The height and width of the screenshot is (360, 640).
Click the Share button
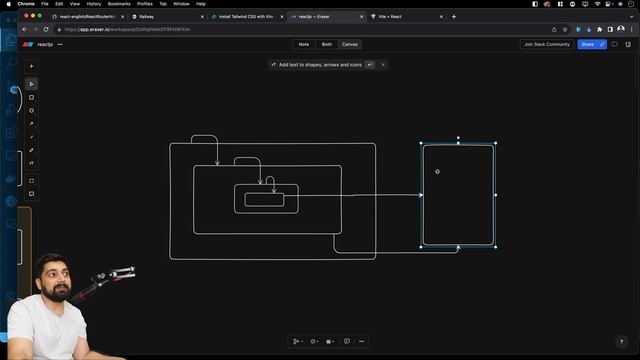(x=588, y=44)
